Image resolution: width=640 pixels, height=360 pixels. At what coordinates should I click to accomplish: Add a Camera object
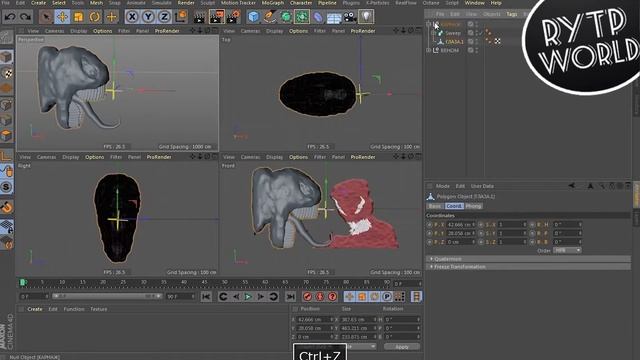350,17
